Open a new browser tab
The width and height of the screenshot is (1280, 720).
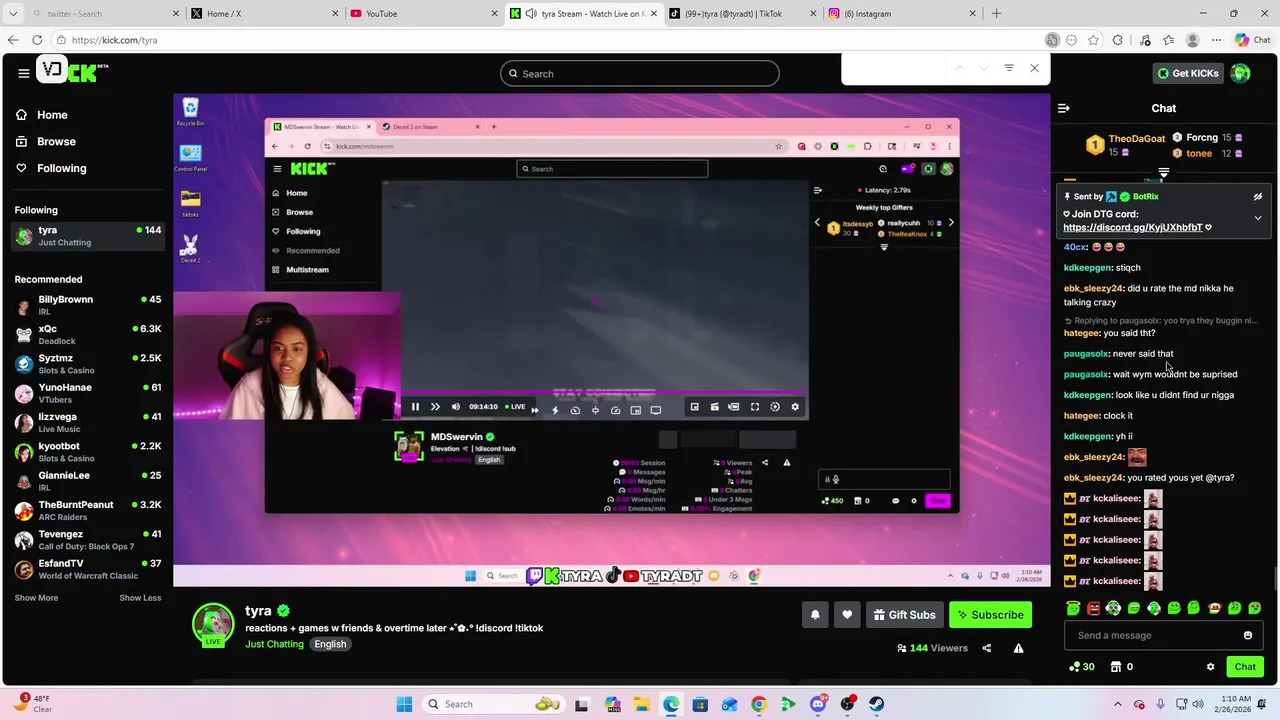pos(996,14)
